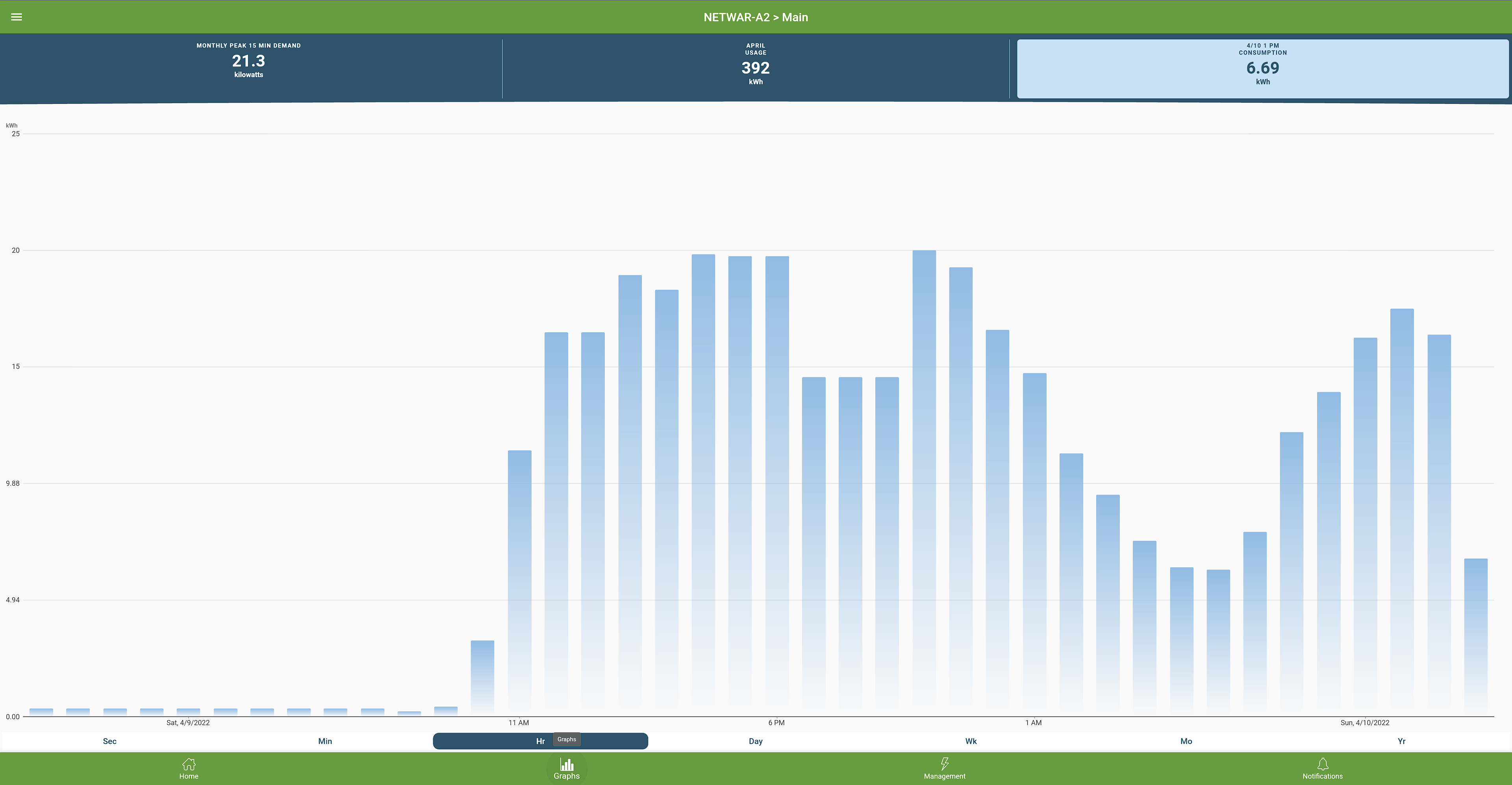The image size is (1512, 785).
Task: Switch graph to Day interval
Action: click(756, 741)
